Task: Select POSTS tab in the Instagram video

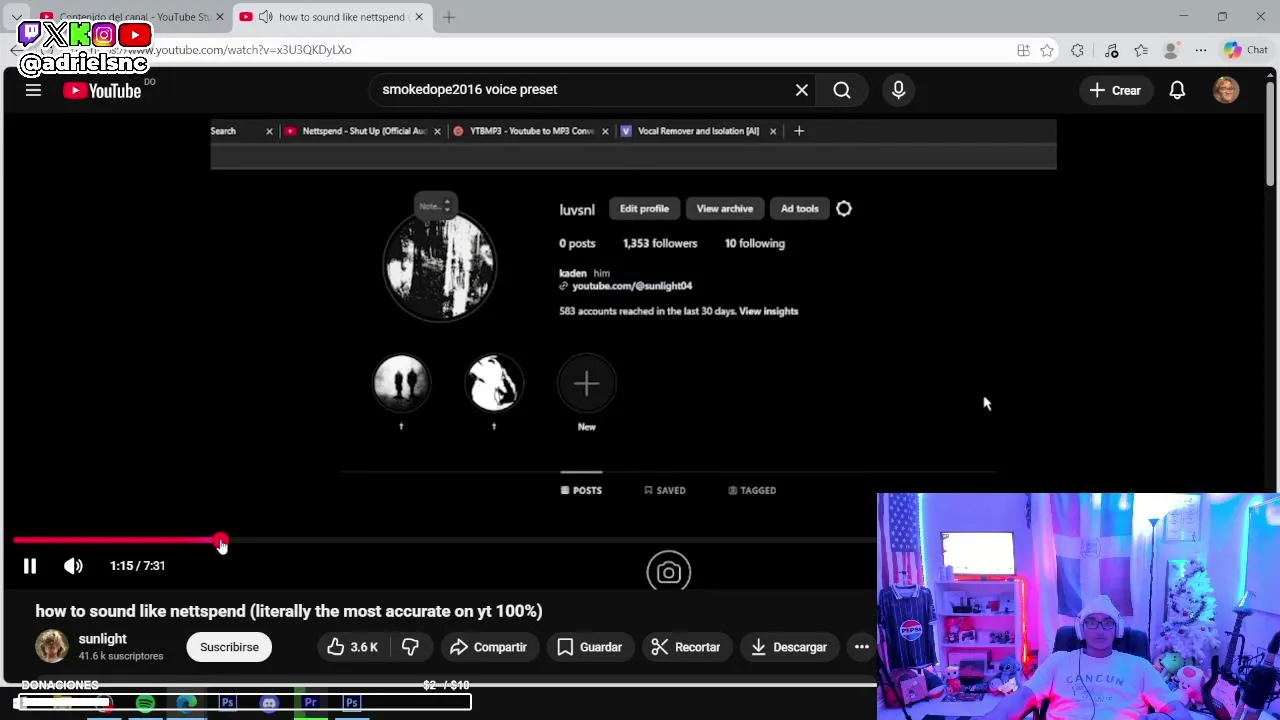Action: 581,490
